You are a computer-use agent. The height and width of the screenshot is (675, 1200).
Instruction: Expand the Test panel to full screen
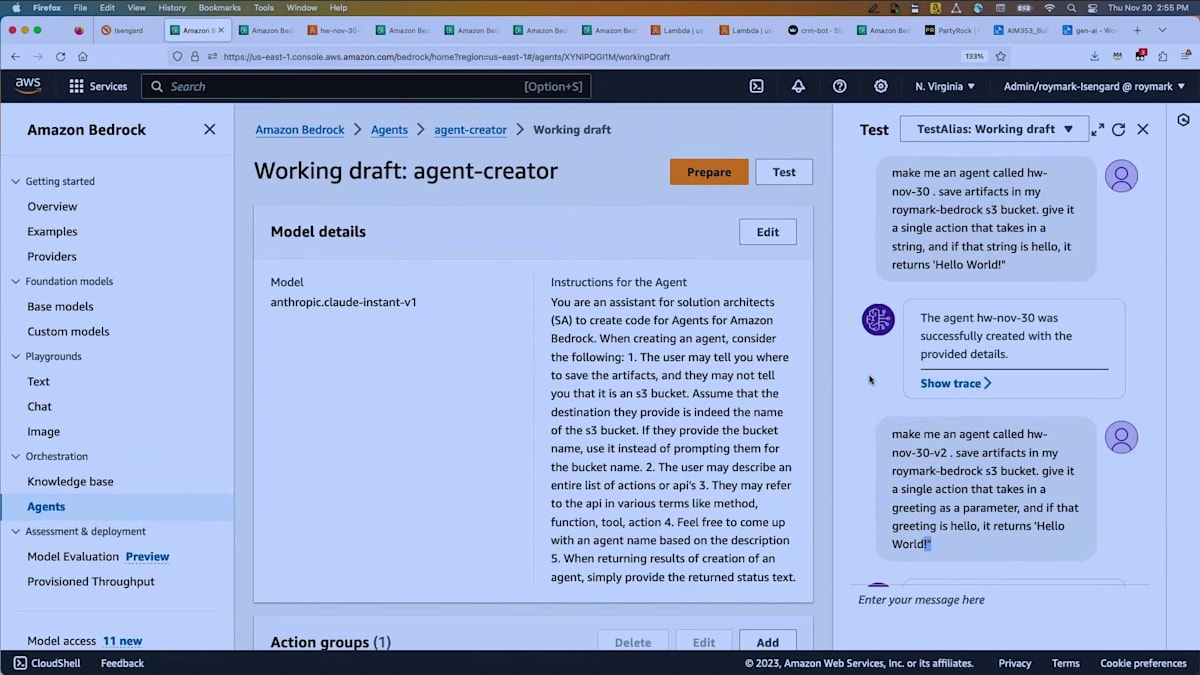(x=1097, y=129)
